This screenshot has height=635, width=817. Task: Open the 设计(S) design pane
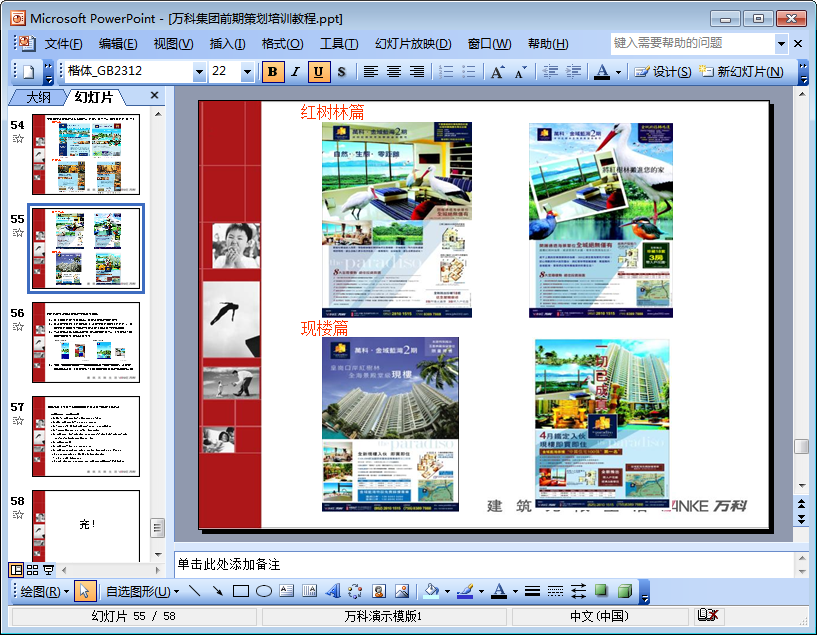662,71
